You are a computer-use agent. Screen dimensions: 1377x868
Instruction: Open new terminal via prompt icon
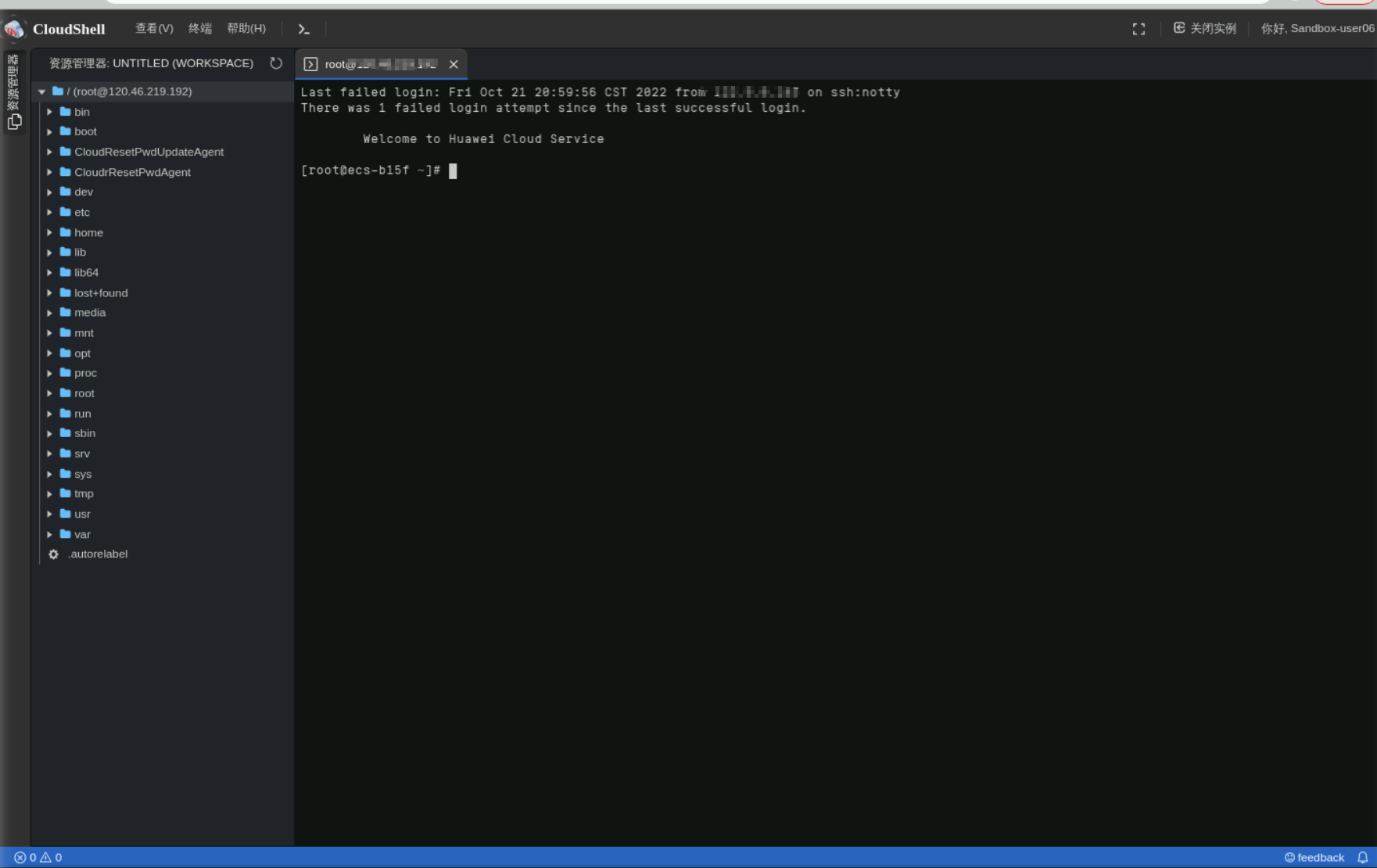pyautogui.click(x=303, y=29)
